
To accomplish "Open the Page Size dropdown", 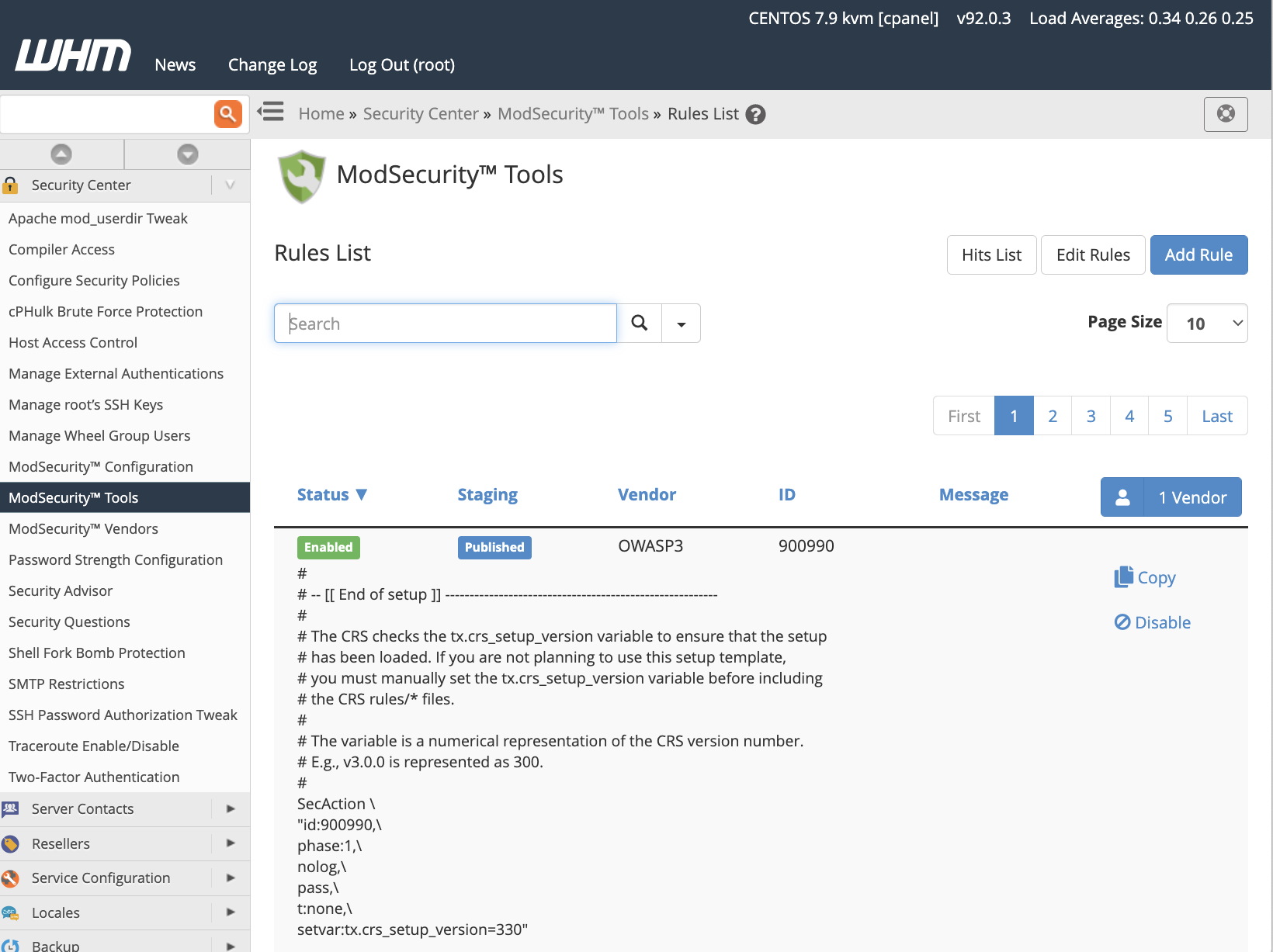I will (x=1206, y=323).
